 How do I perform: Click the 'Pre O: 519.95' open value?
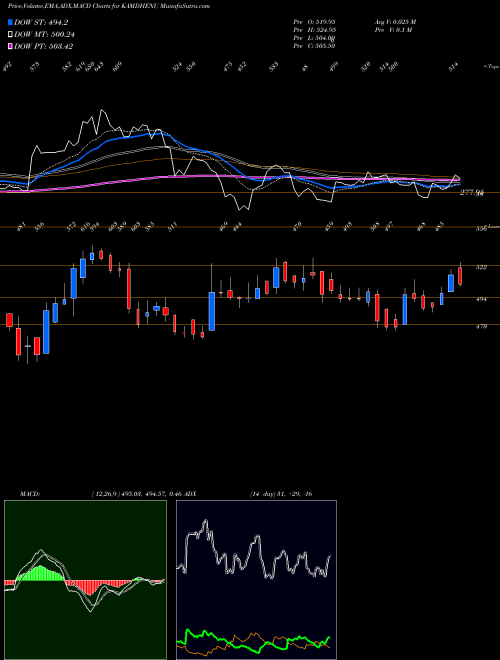click(314, 22)
